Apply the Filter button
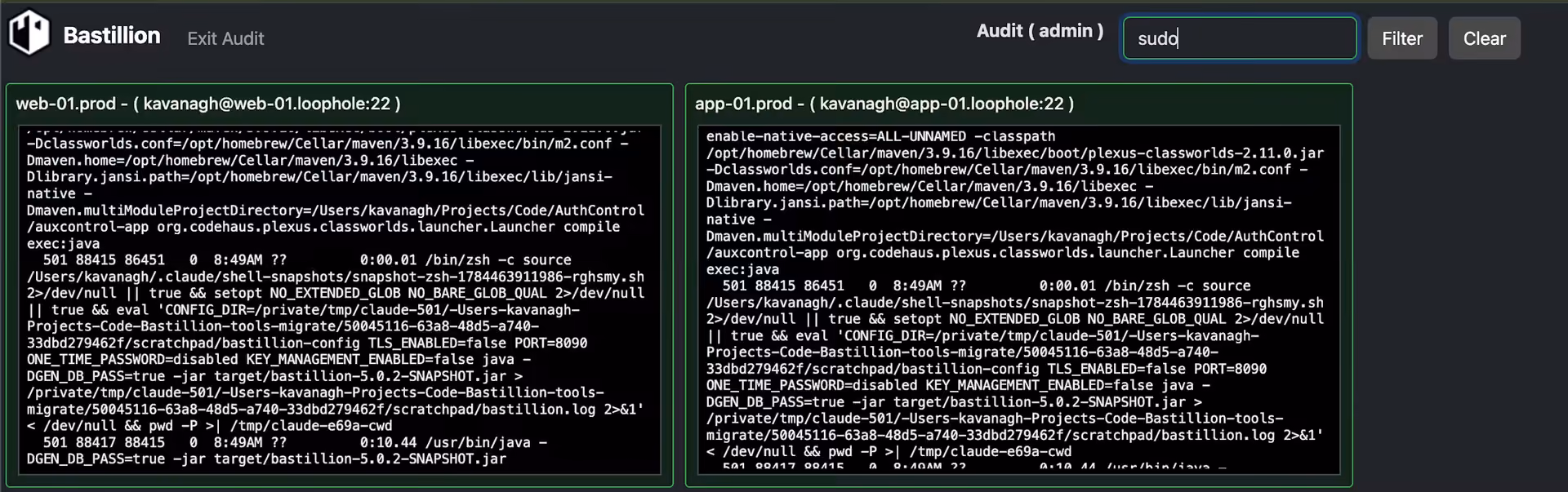Image resolution: width=1568 pixels, height=492 pixels. tap(1402, 38)
